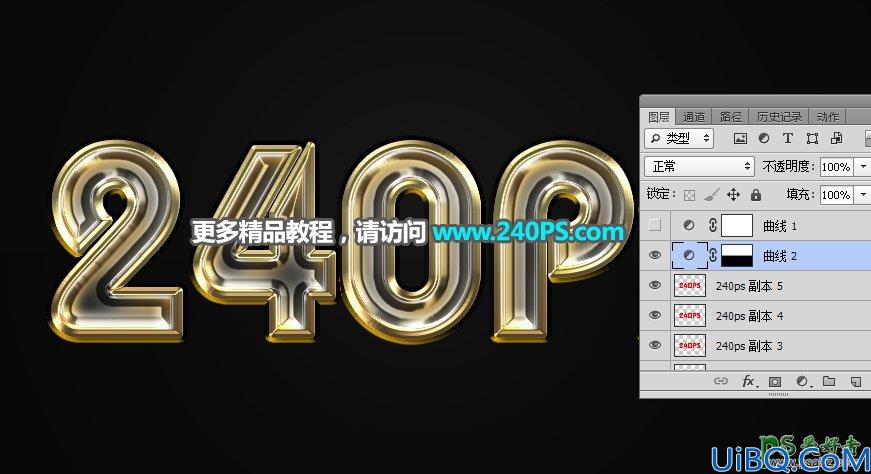This screenshot has height=474, width=871.
Task: Click the link layers chain icon at panel bottom
Action: coord(720,381)
